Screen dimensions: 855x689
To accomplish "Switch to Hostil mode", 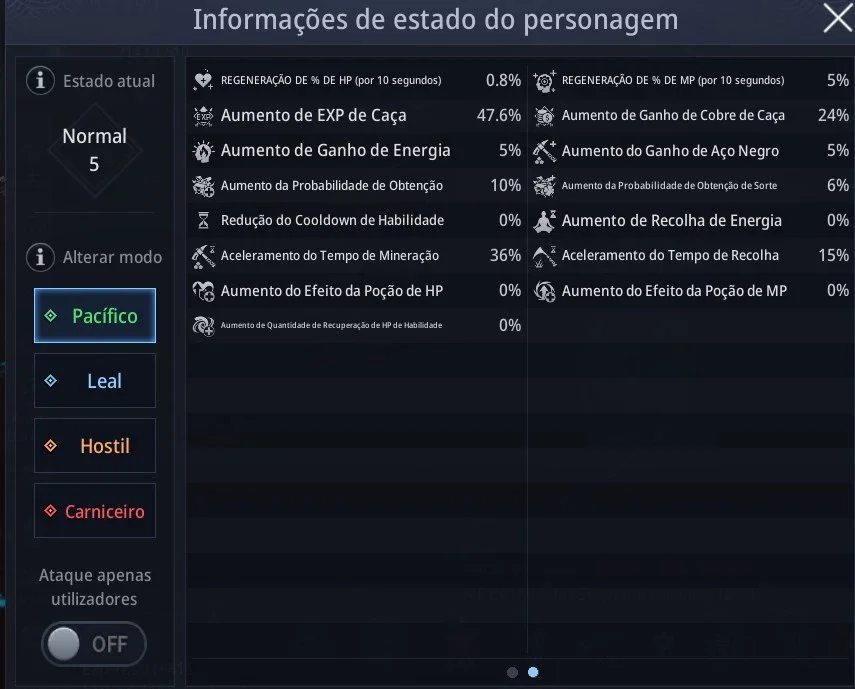I will [95, 446].
